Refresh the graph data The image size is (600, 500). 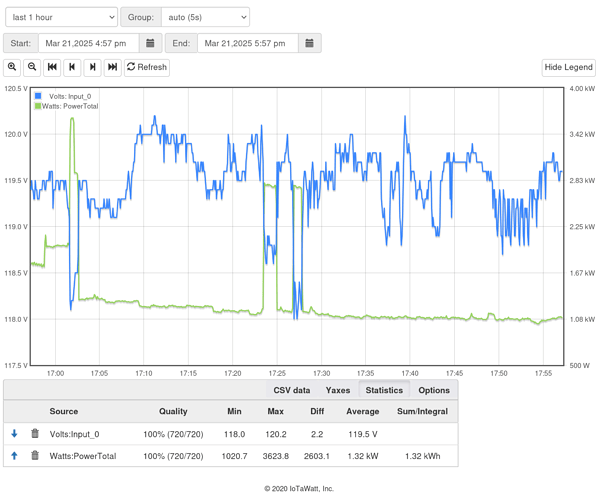point(147,67)
